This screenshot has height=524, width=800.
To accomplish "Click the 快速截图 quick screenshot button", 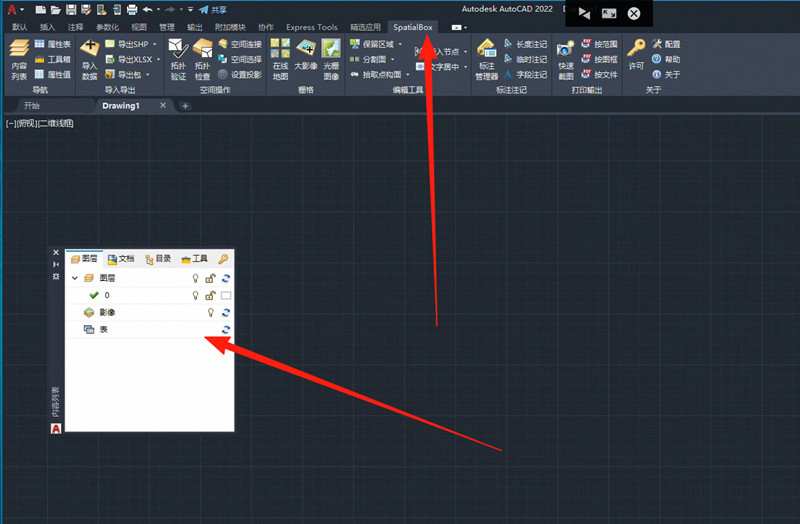I will (565, 61).
